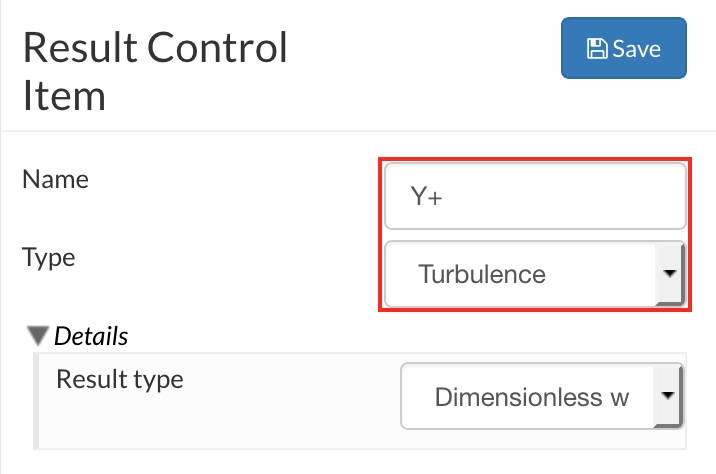Click the Name field label

(x=55, y=179)
